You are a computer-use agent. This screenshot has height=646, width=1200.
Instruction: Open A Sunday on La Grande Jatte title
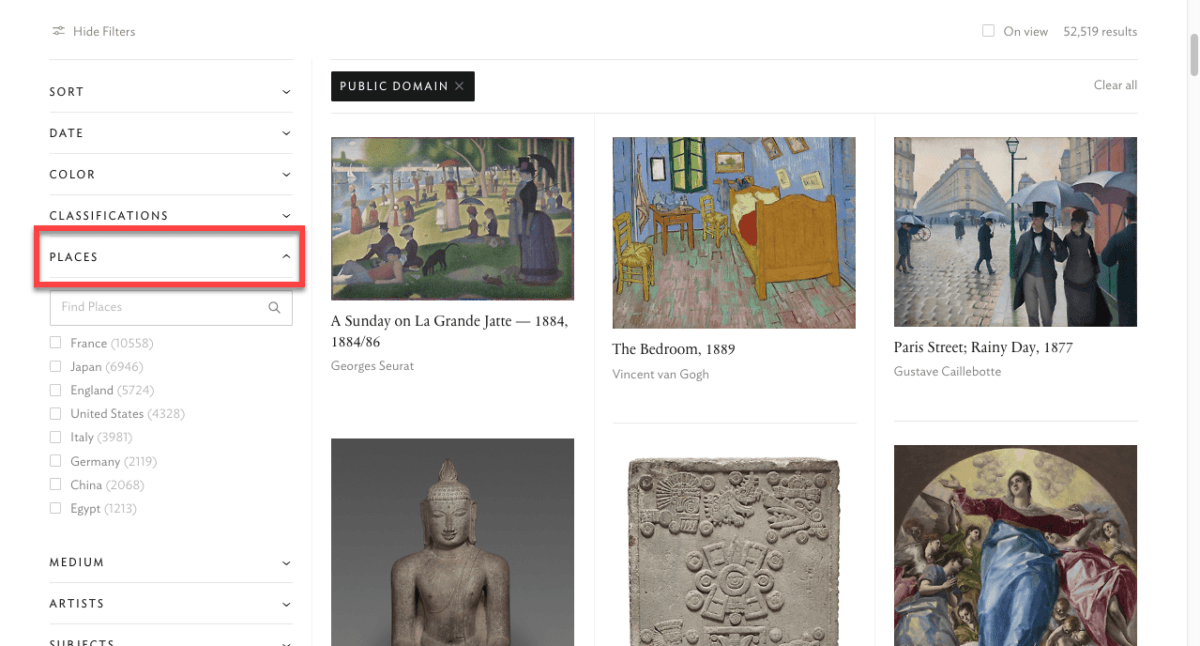pyautogui.click(x=450, y=331)
